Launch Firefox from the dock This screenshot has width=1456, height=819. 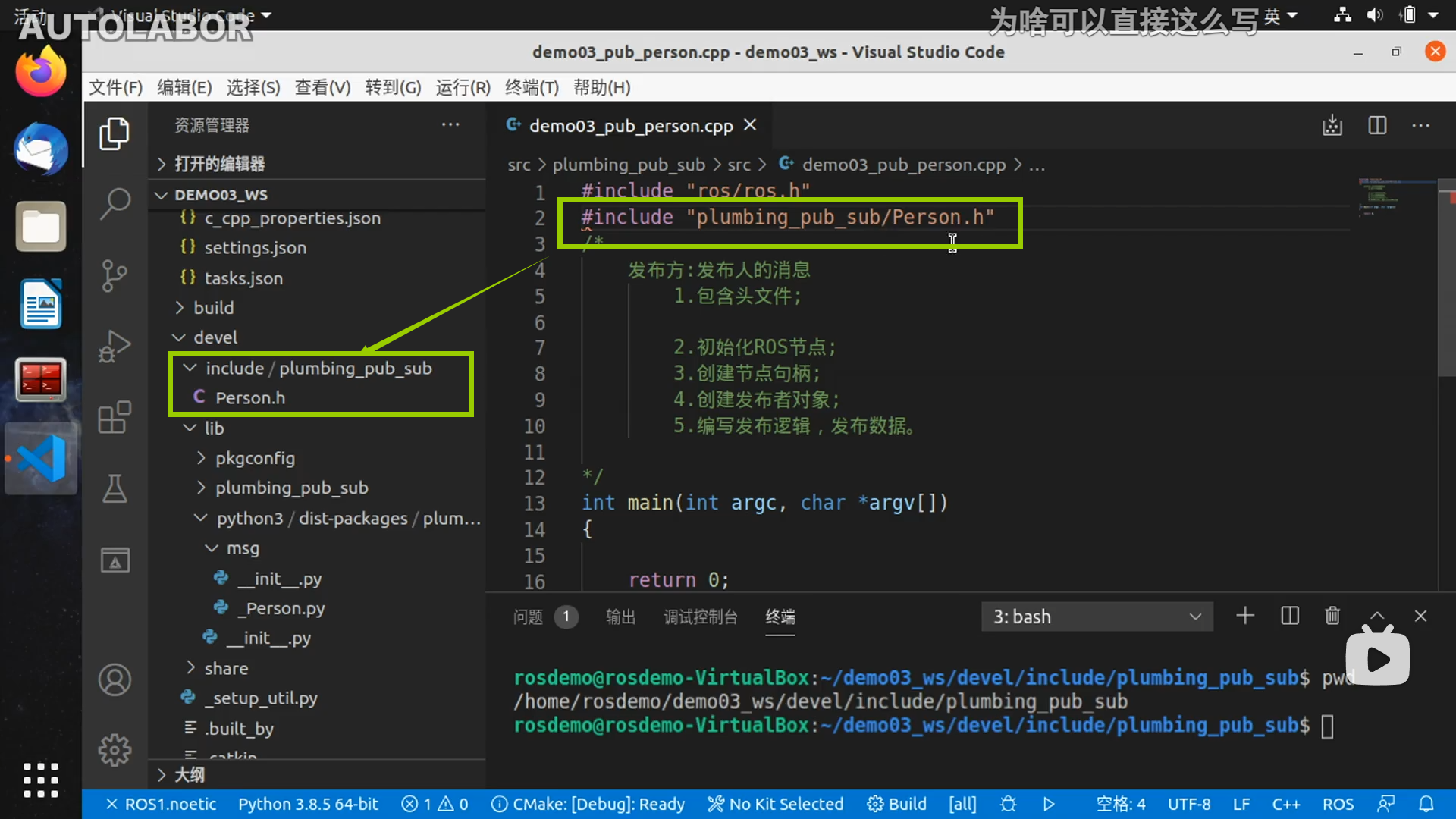click(x=41, y=72)
